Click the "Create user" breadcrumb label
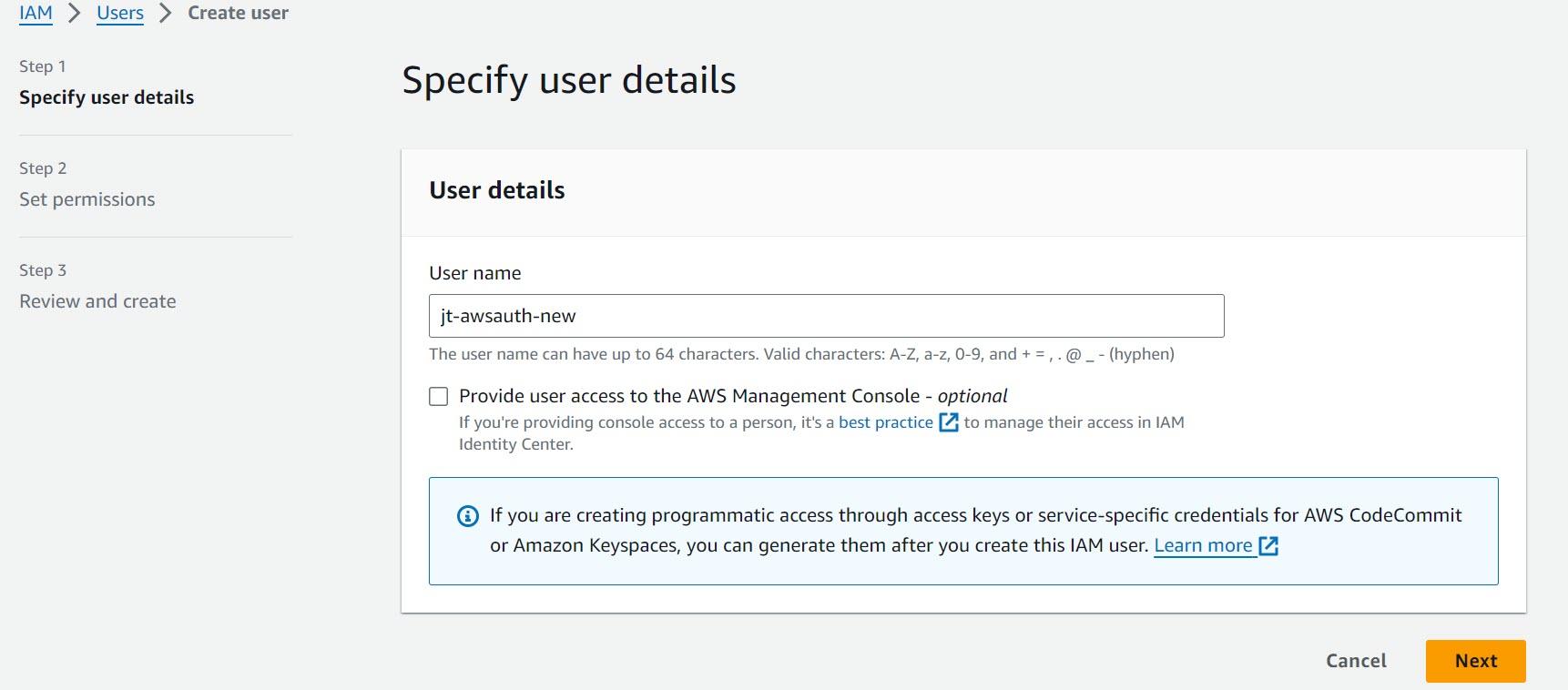The width and height of the screenshot is (1568, 690). 237,13
